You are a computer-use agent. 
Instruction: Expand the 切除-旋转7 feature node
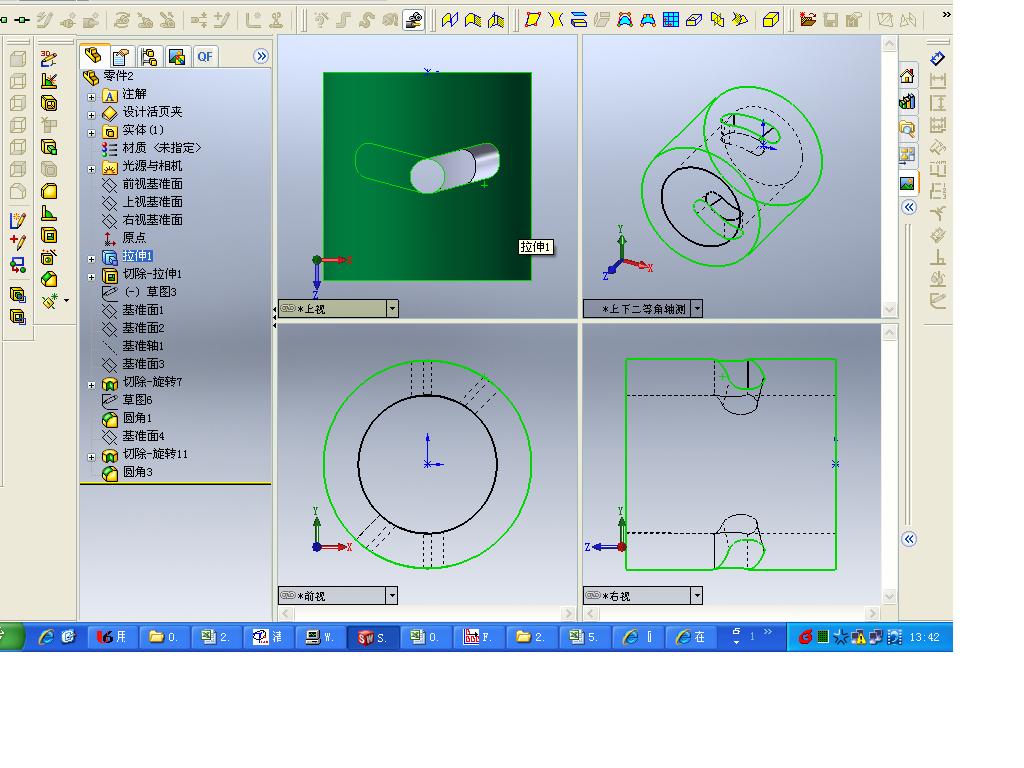click(91, 385)
